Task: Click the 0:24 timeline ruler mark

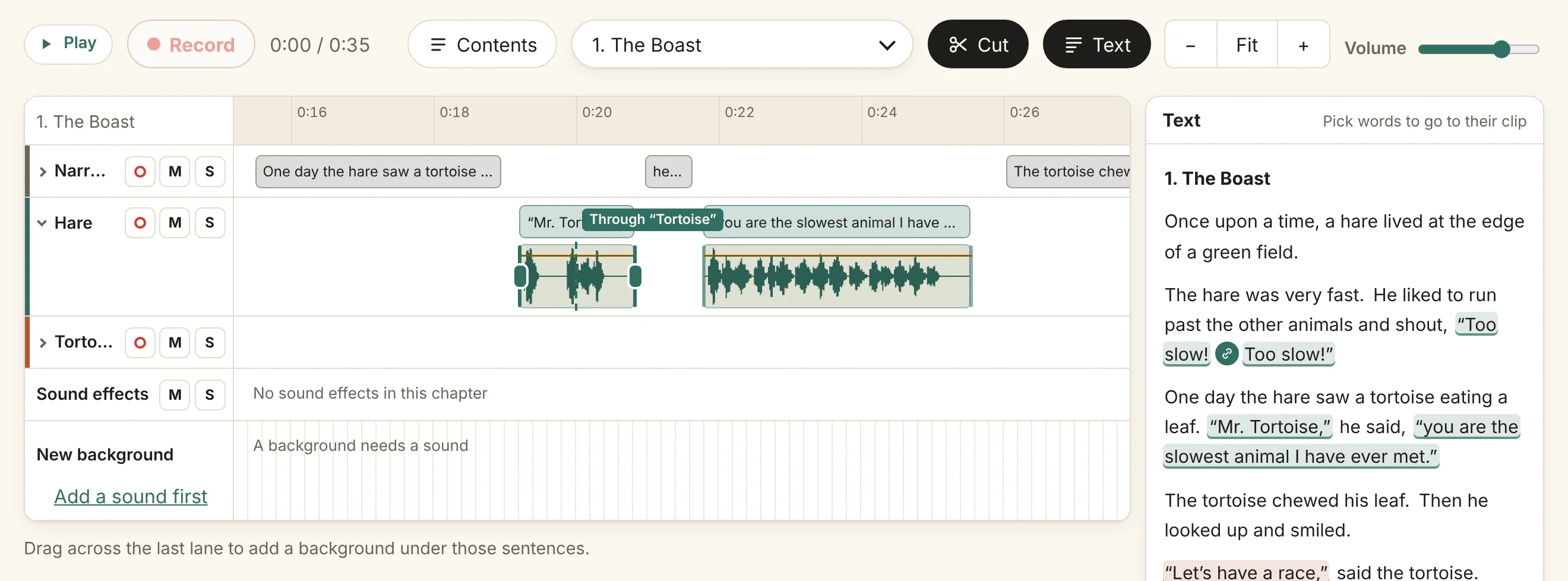Action: click(881, 112)
